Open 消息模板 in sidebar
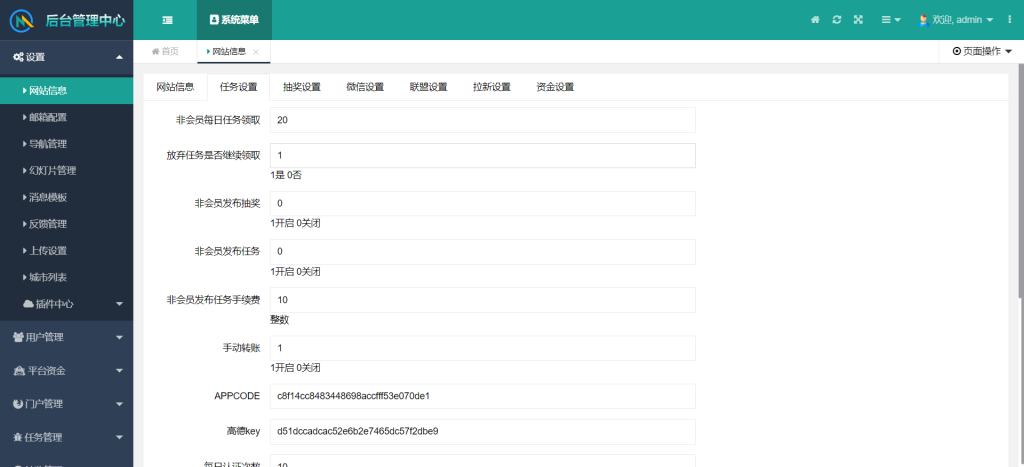The width and height of the screenshot is (1024, 467). point(67,197)
